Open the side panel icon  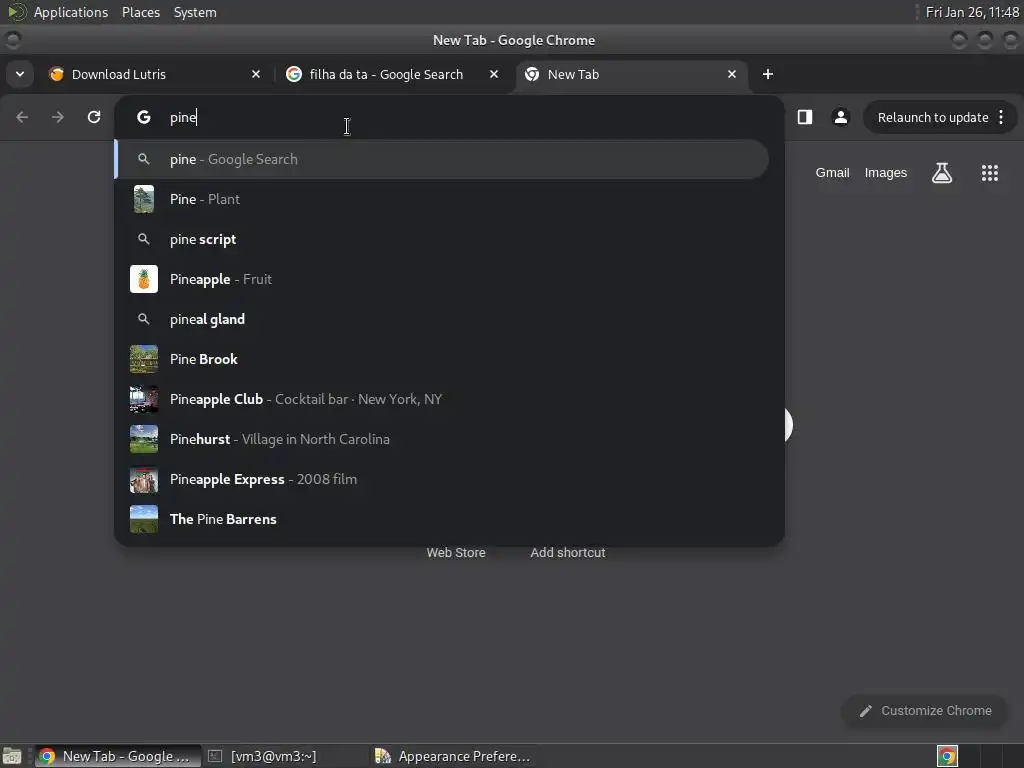point(805,117)
